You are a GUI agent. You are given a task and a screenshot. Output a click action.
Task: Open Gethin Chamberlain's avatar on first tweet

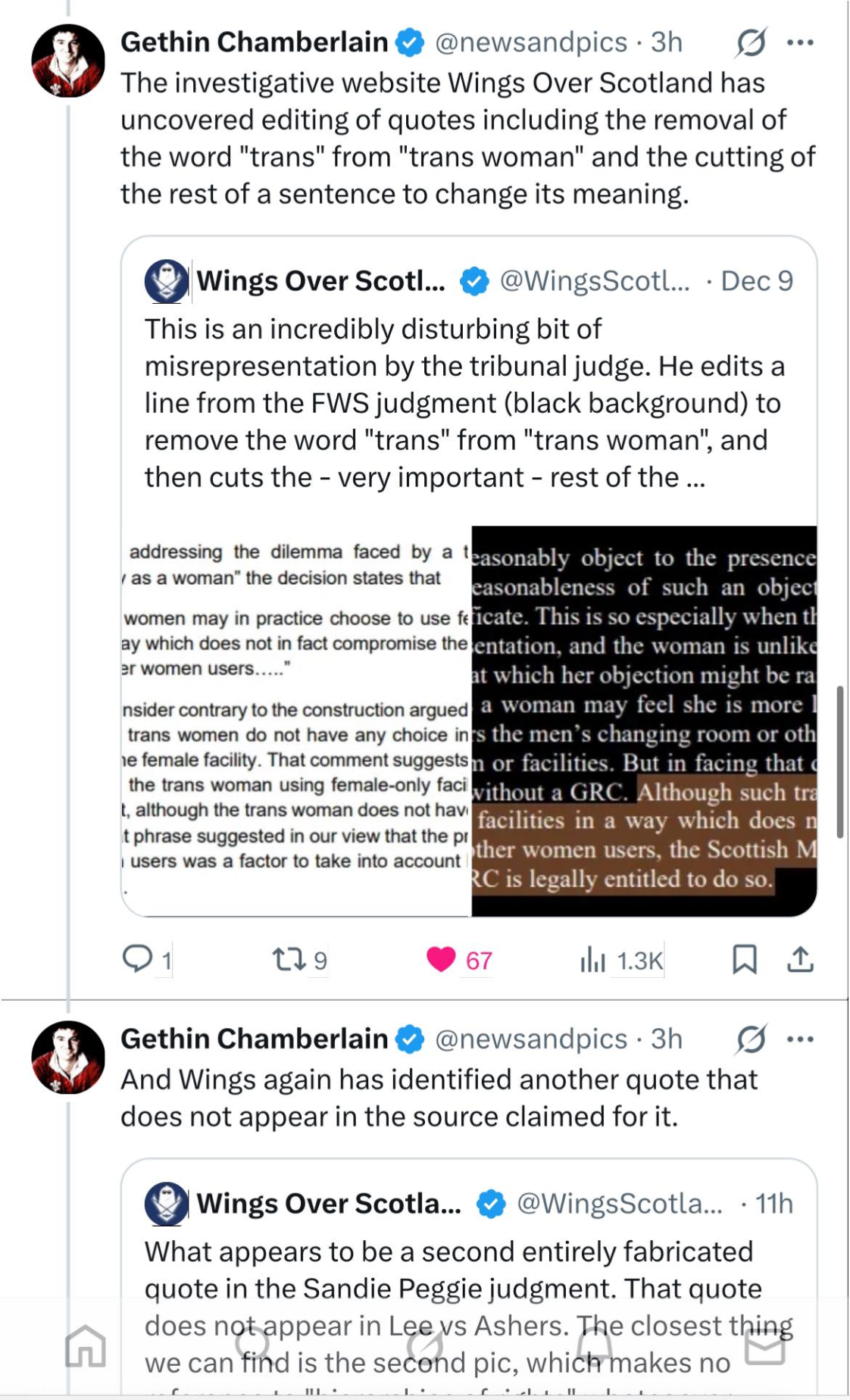click(x=67, y=61)
